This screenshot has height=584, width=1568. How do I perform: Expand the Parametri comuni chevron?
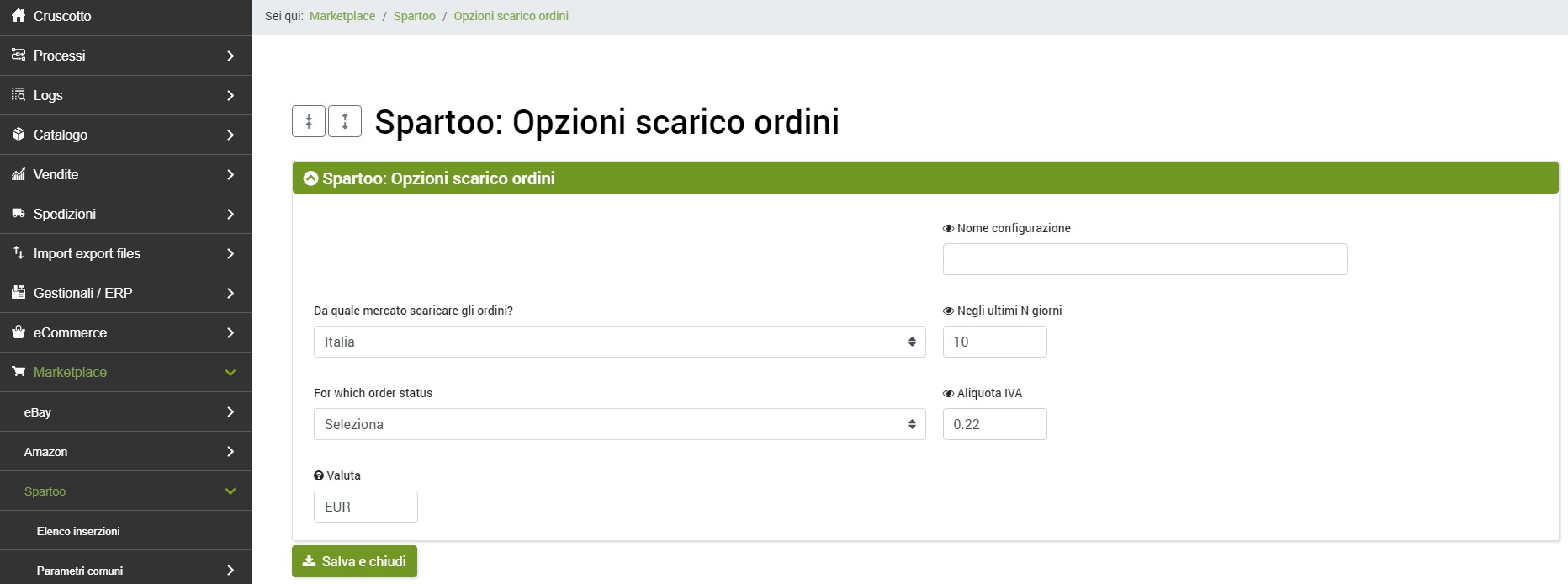click(x=230, y=570)
